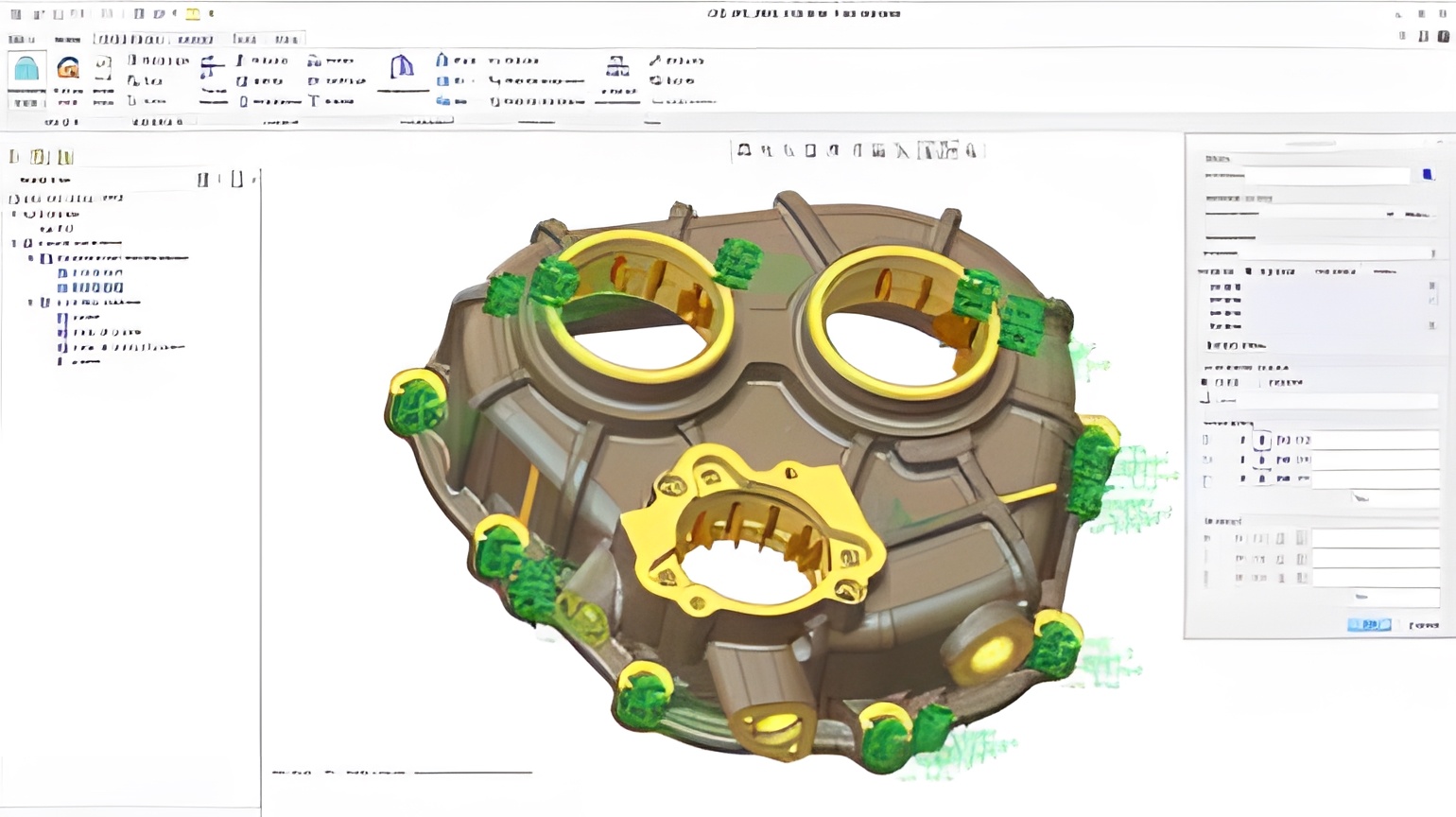The height and width of the screenshot is (817, 1456).
Task: Click the first icon in the viewport toolbar
Action: tap(744, 150)
